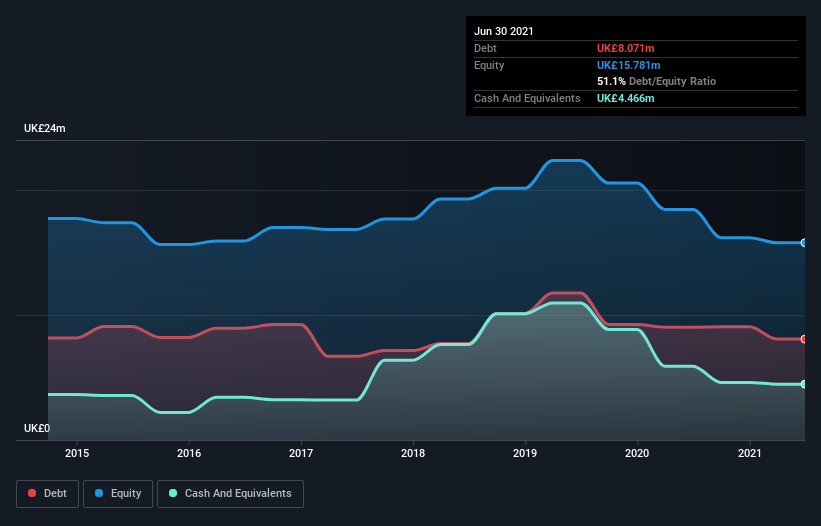821x526 pixels.
Task: Toggle the Equity legend button
Action: pyautogui.click(x=118, y=494)
